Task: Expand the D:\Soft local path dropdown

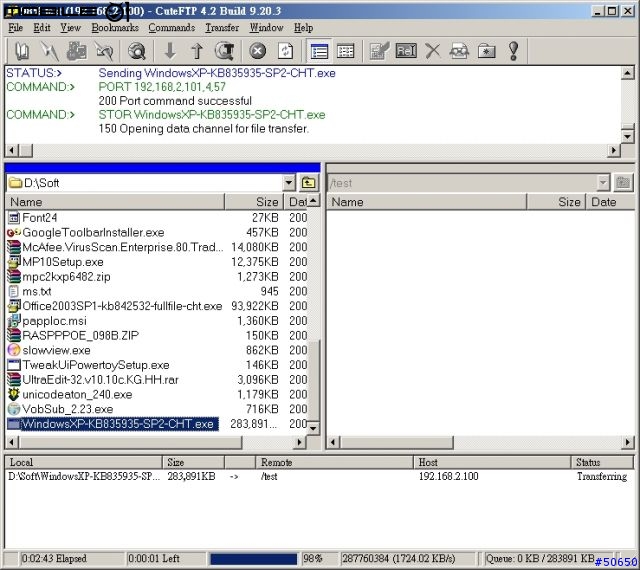Action: [289, 183]
